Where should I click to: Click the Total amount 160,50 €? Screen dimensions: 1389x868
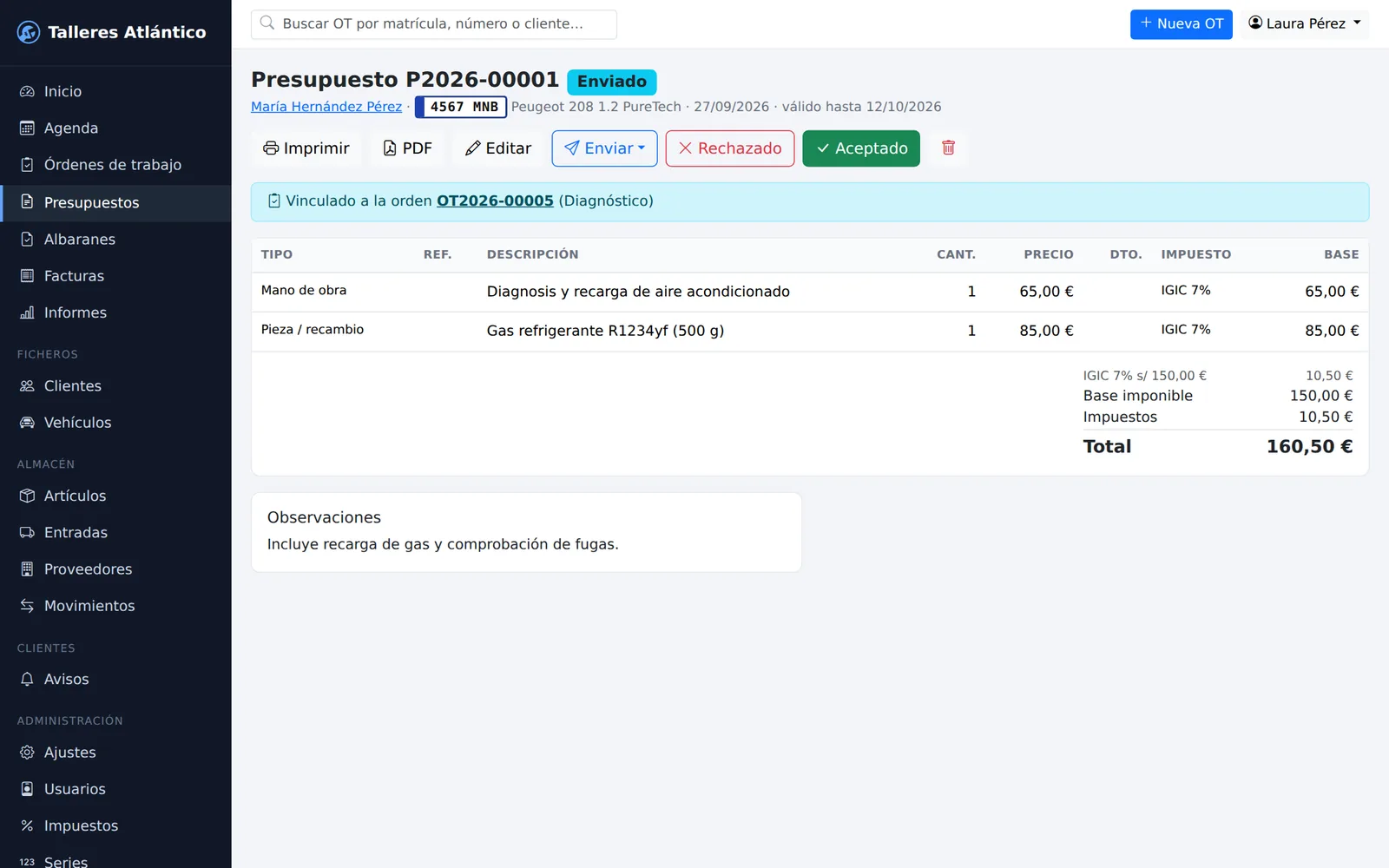1309,446
